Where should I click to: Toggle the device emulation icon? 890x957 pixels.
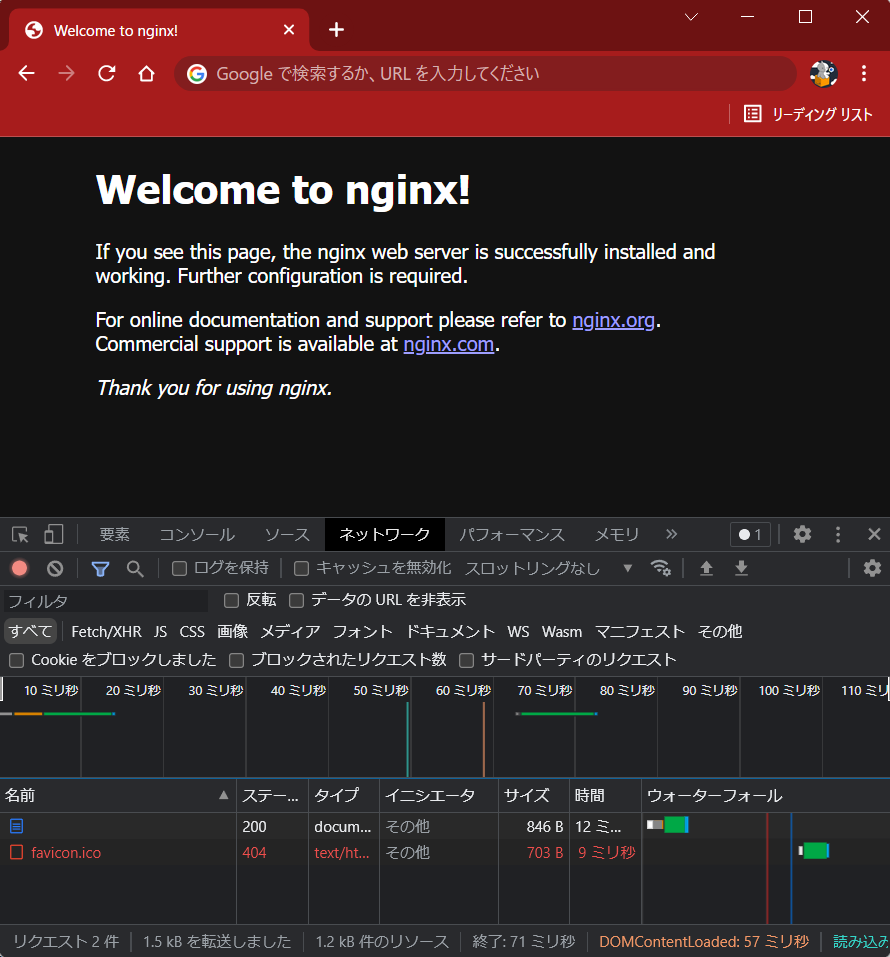coord(54,534)
